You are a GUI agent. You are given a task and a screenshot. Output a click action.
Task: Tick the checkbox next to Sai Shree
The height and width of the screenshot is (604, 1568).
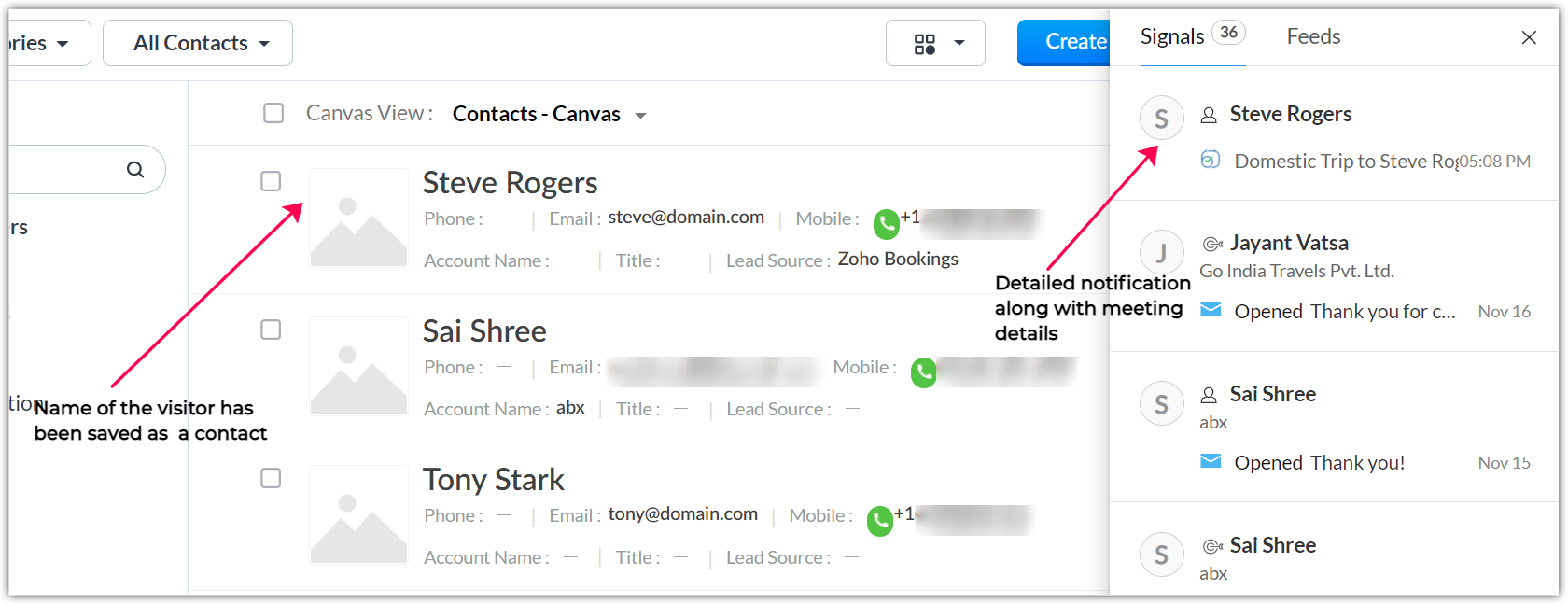(x=271, y=330)
